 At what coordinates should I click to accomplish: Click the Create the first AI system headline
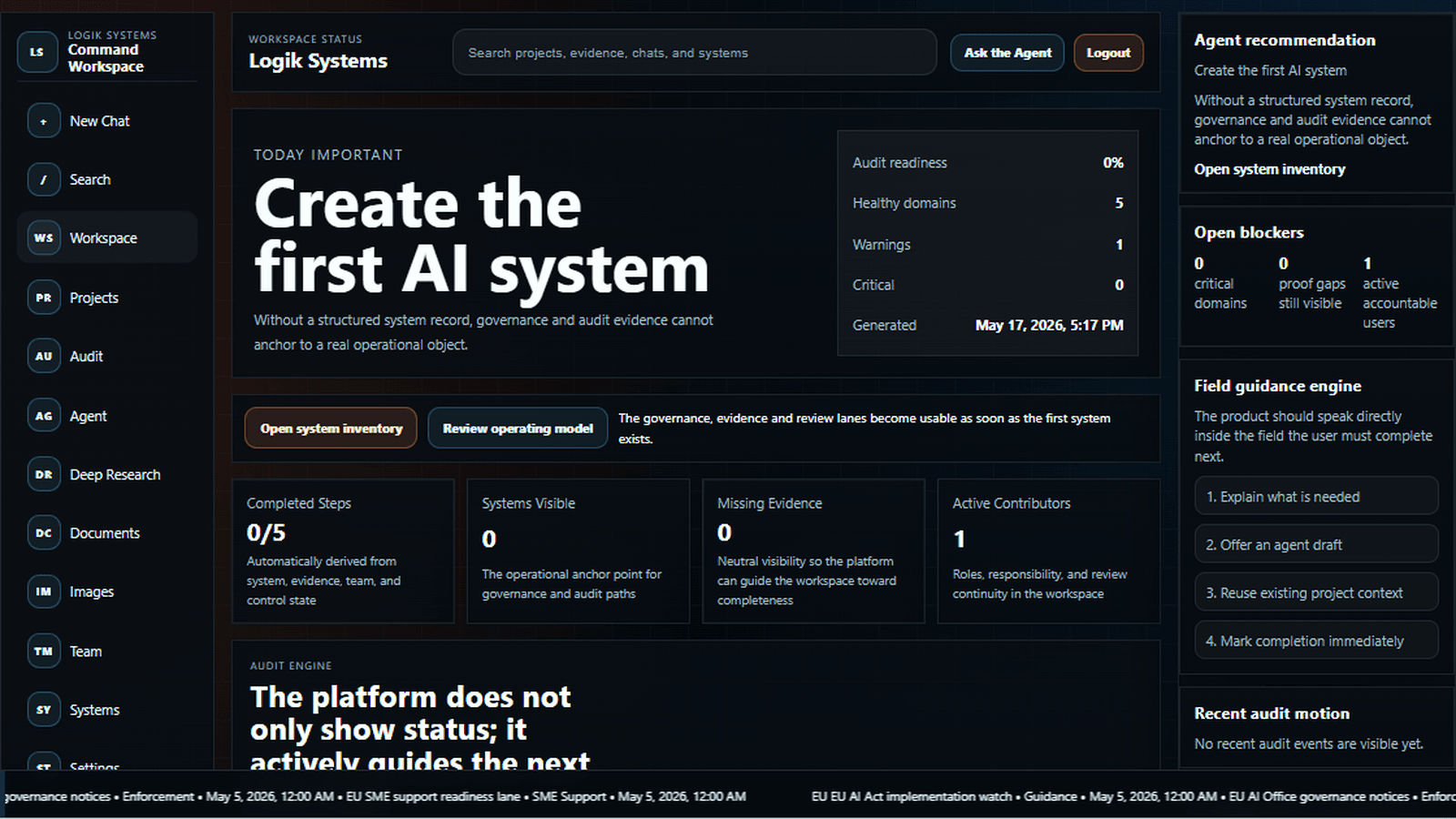(x=481, y=236)
